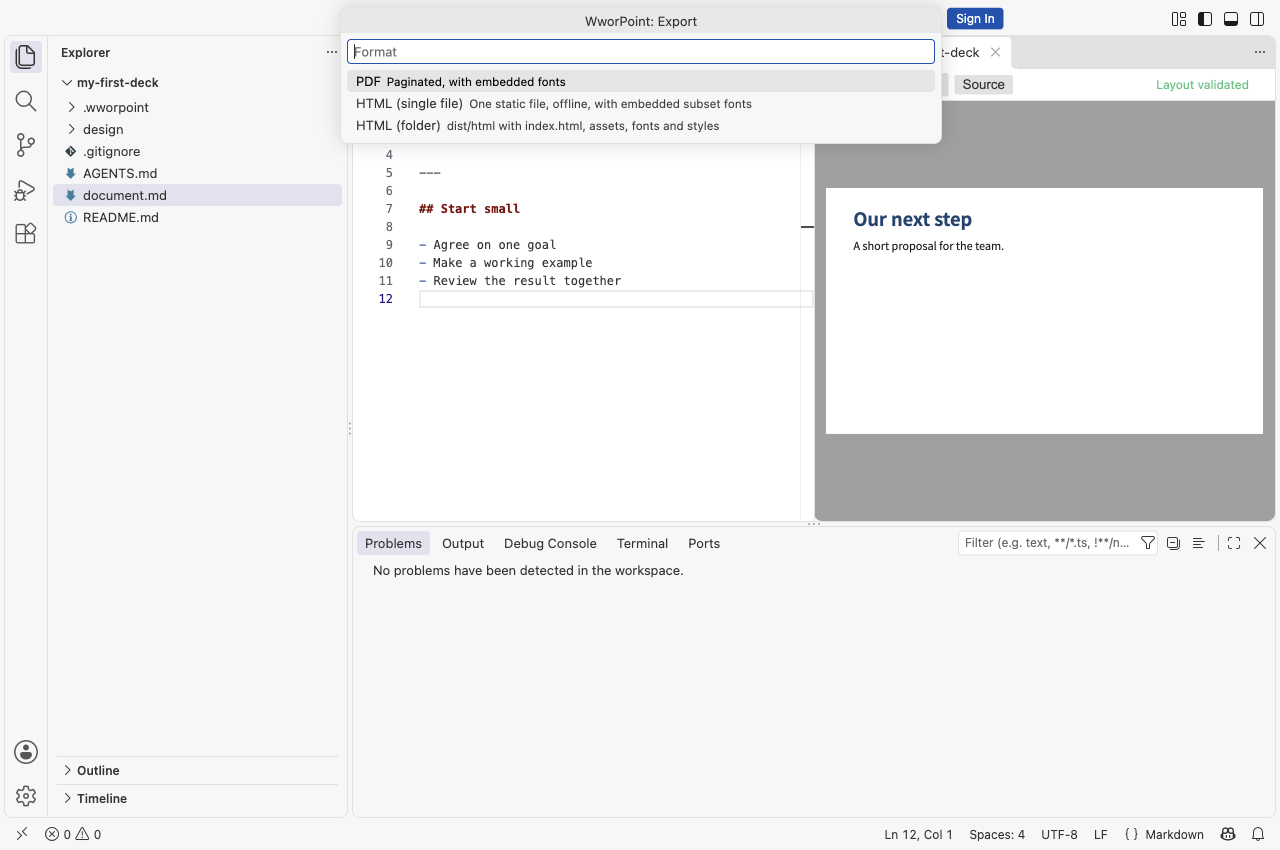This screenshot has width=1280, height=850.
Task: Open the Run and Debug icon
Action: (26, 189)
